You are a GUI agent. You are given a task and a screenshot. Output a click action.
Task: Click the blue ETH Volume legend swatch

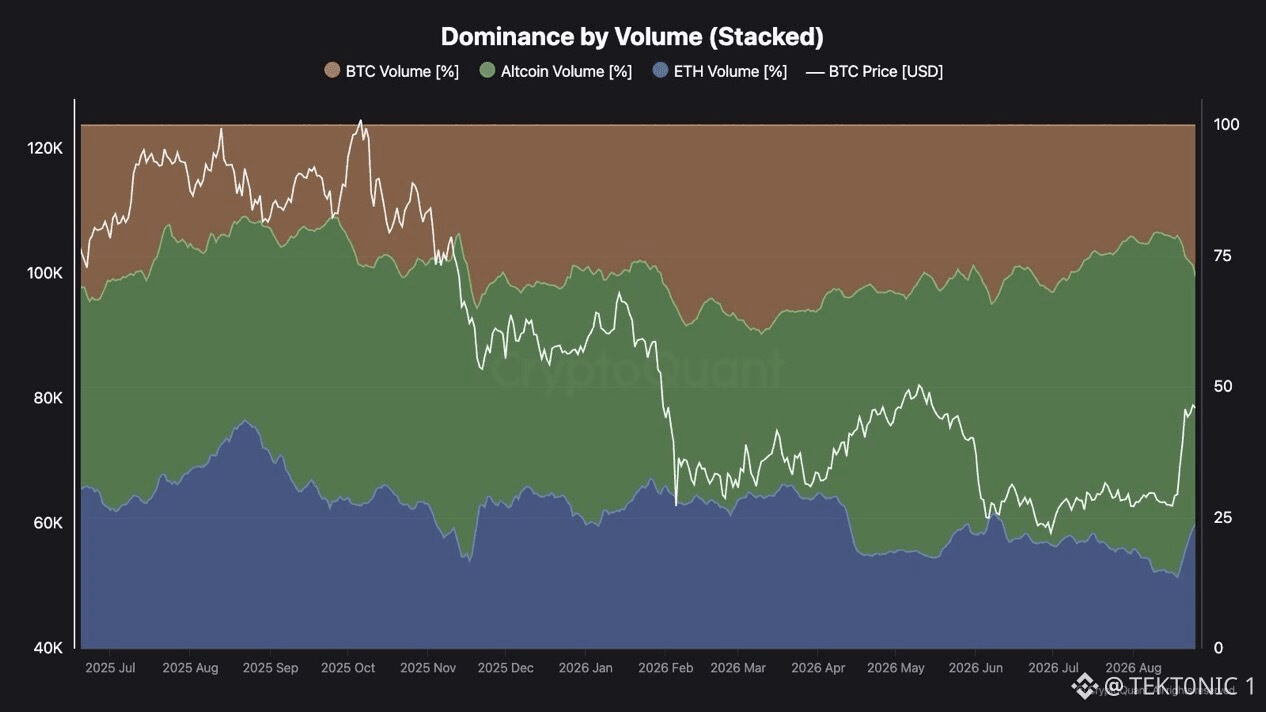coord(660,71)
